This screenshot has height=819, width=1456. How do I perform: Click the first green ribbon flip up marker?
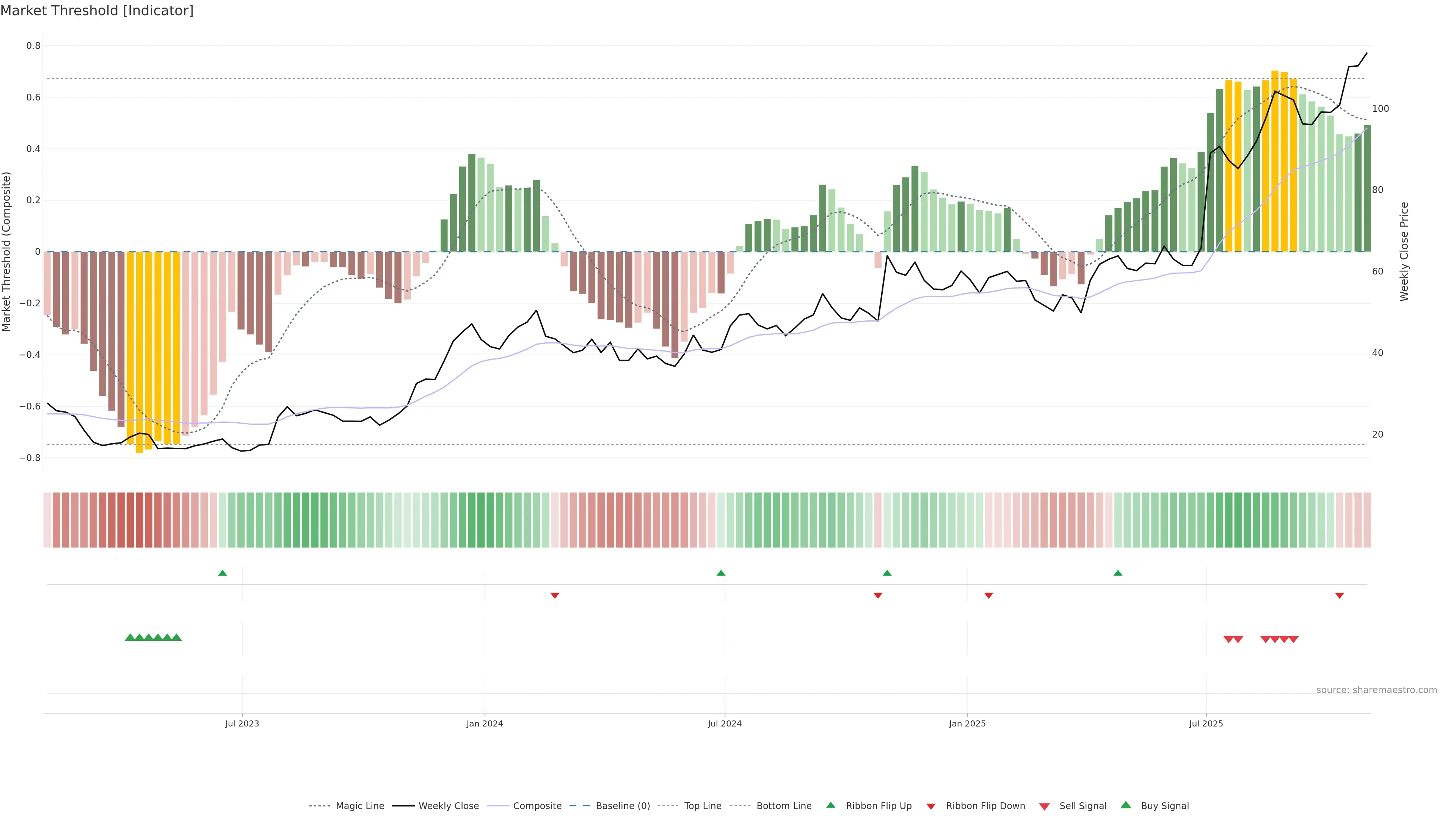[x=223, y=573]
